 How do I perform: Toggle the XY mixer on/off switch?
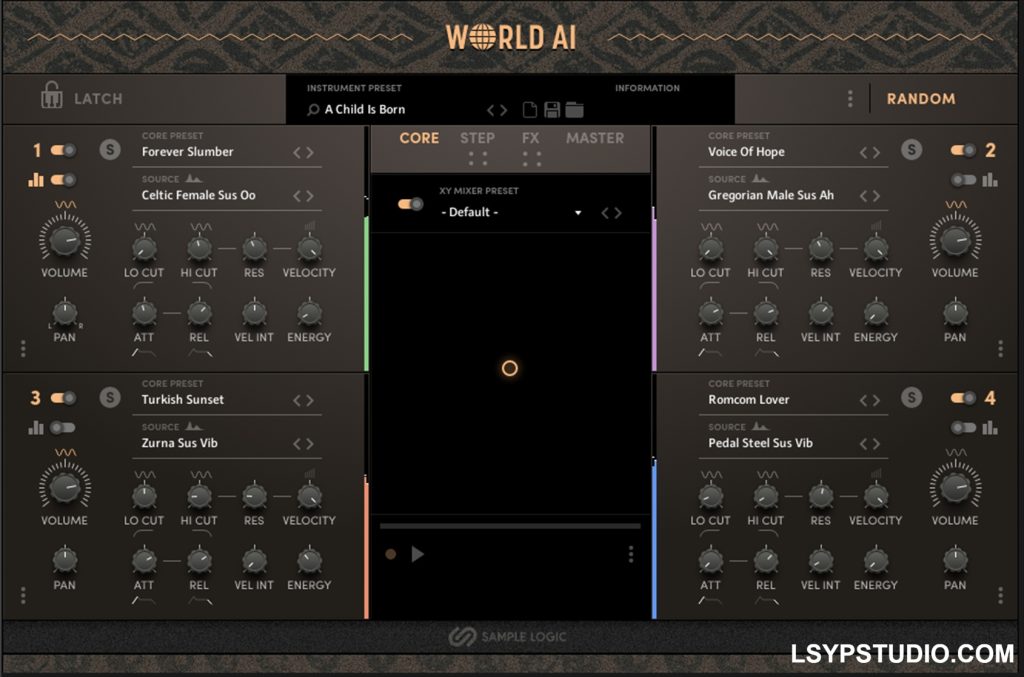coord(411,204)
